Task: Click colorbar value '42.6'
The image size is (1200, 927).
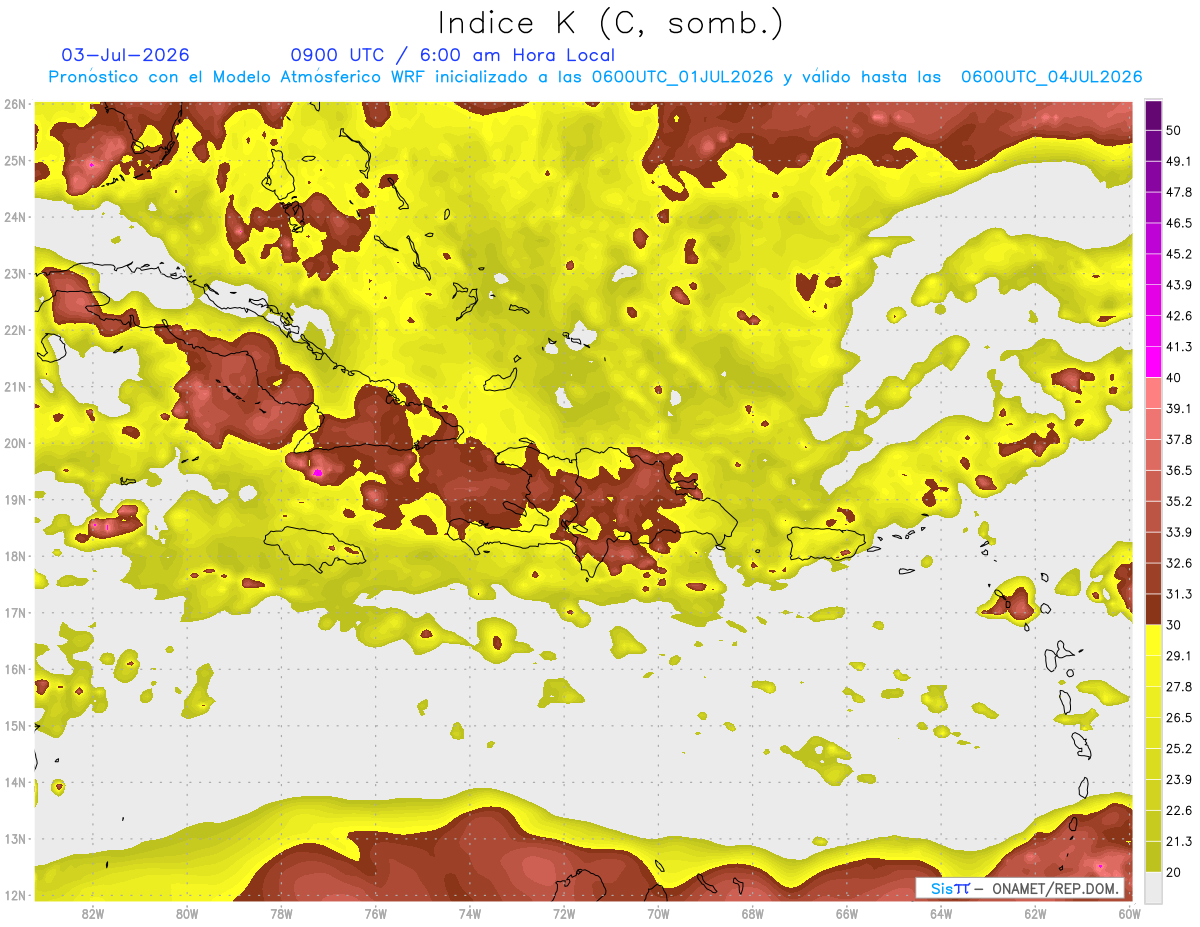Action: pyautogui.click(x=1178, y=316)
